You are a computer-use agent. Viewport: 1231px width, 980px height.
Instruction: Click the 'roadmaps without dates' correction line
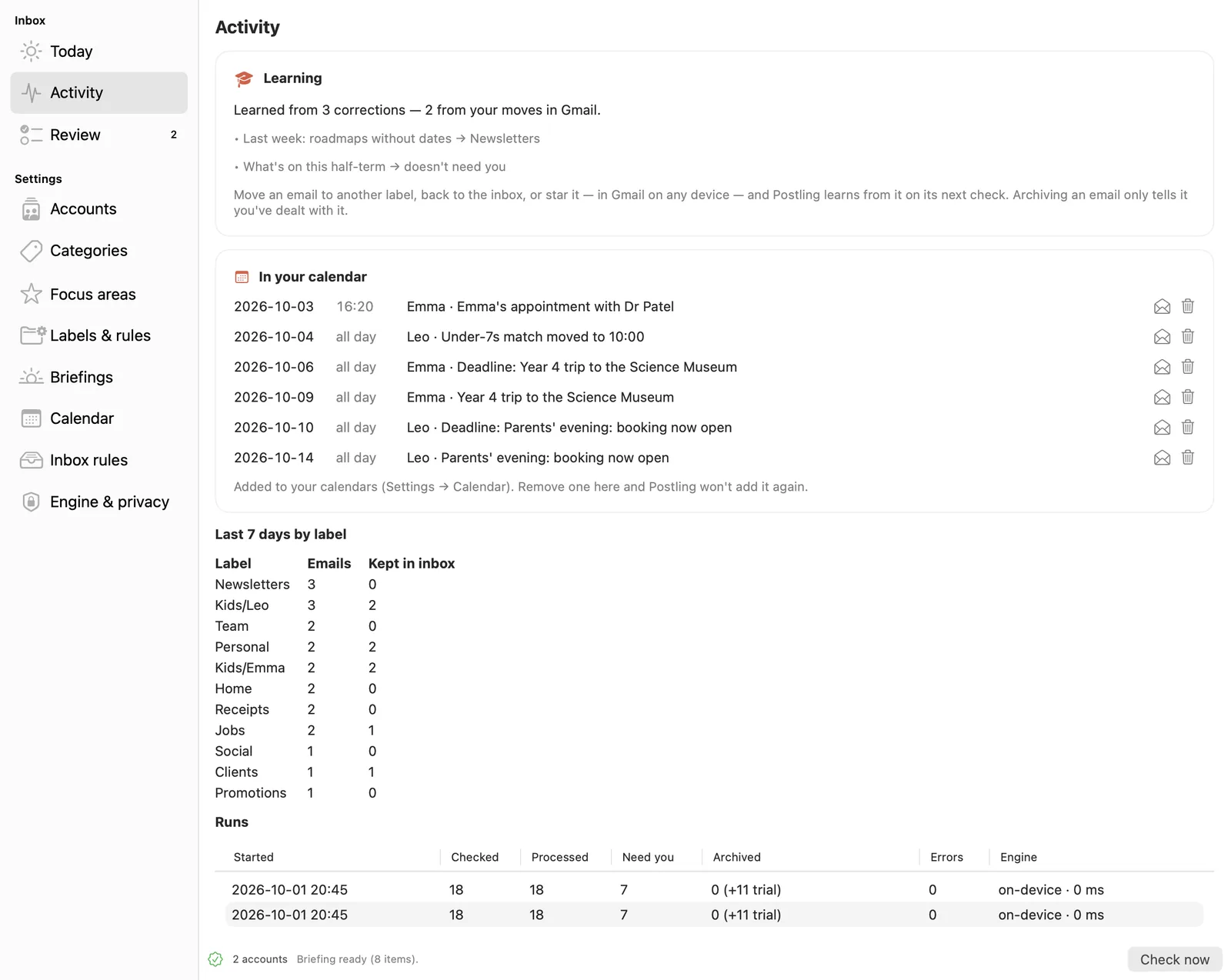pos(387,138)
